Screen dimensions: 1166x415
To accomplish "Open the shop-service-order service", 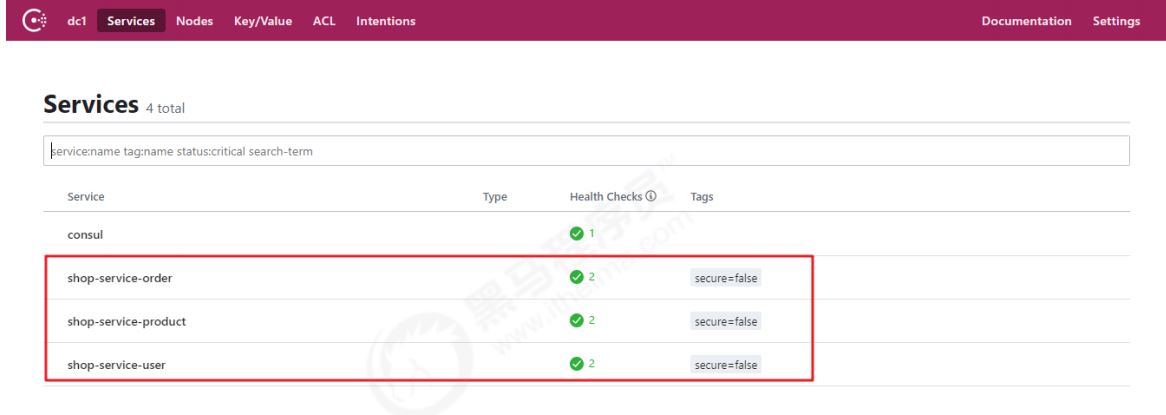I will [120, 278].
